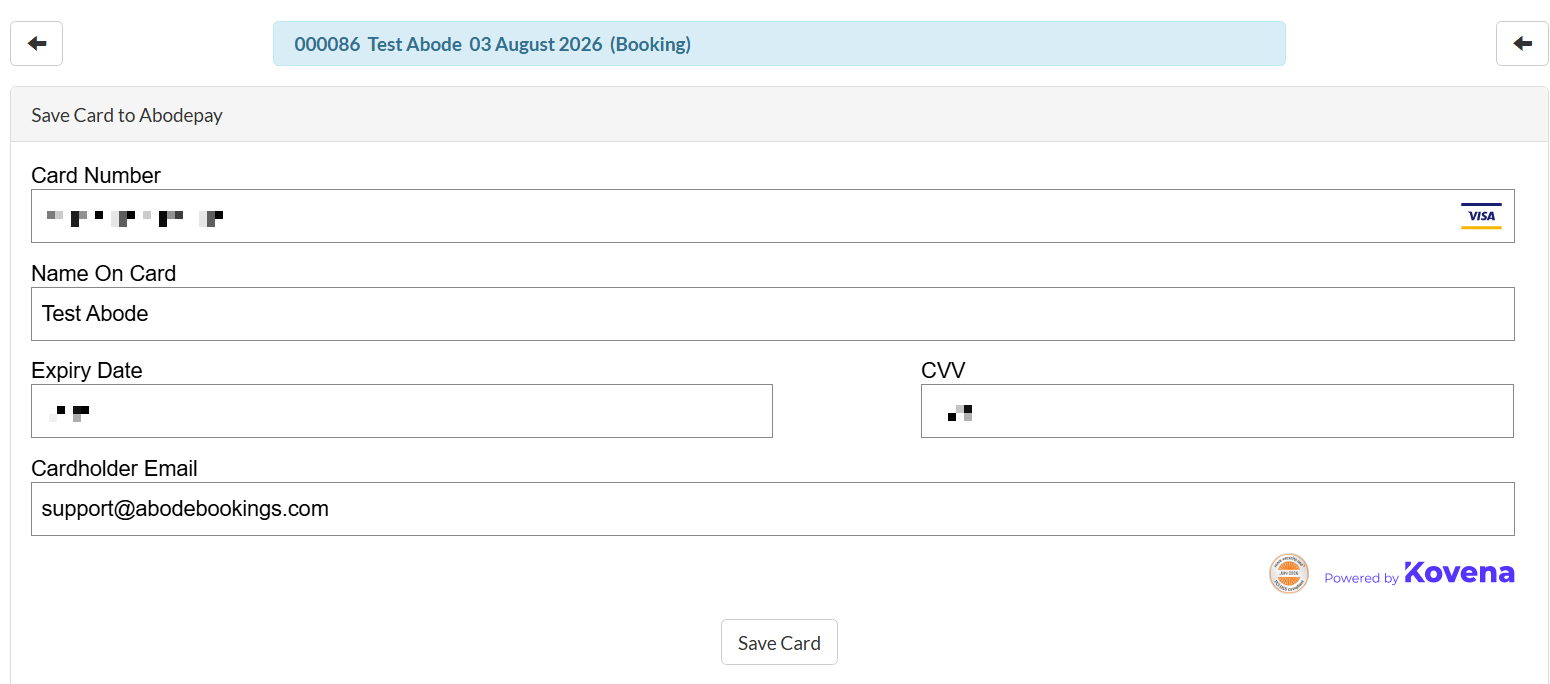Open booking 000086 Test Abode banner
The image size is (1550, 684).
[779, 44]
